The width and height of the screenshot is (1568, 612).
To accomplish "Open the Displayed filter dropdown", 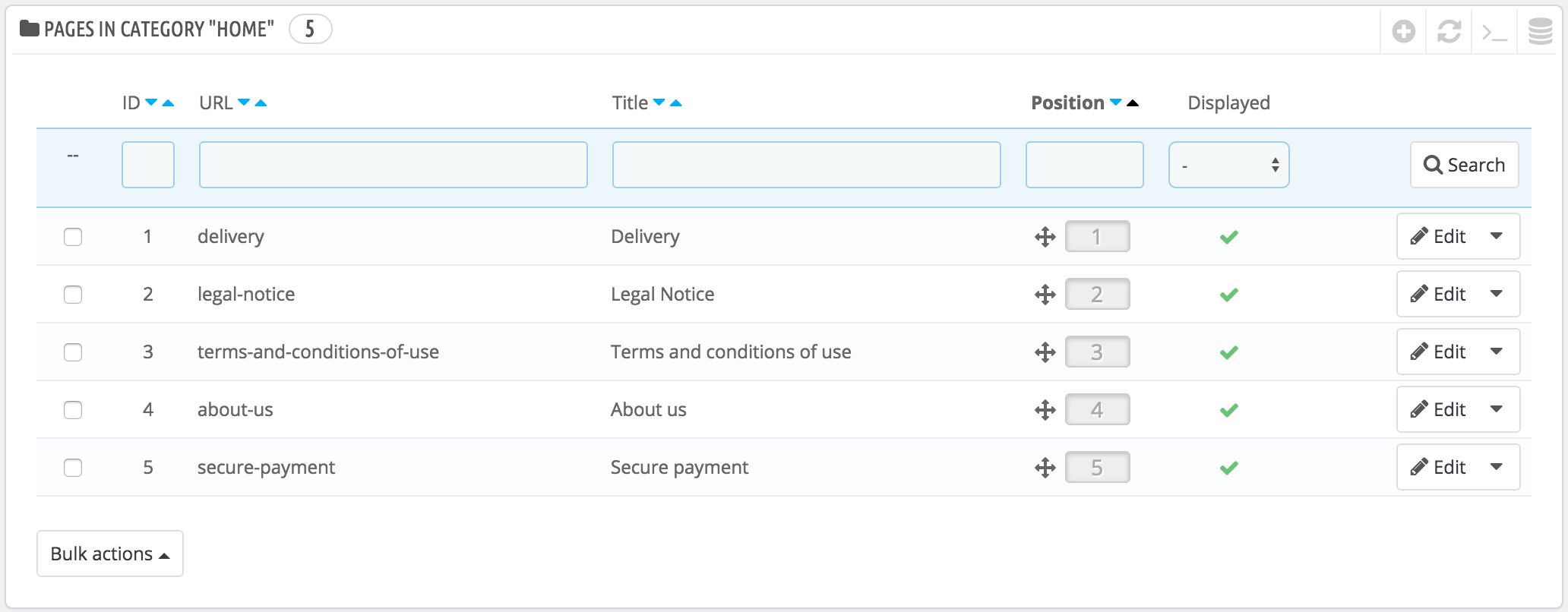I will tap(1228, 165).
